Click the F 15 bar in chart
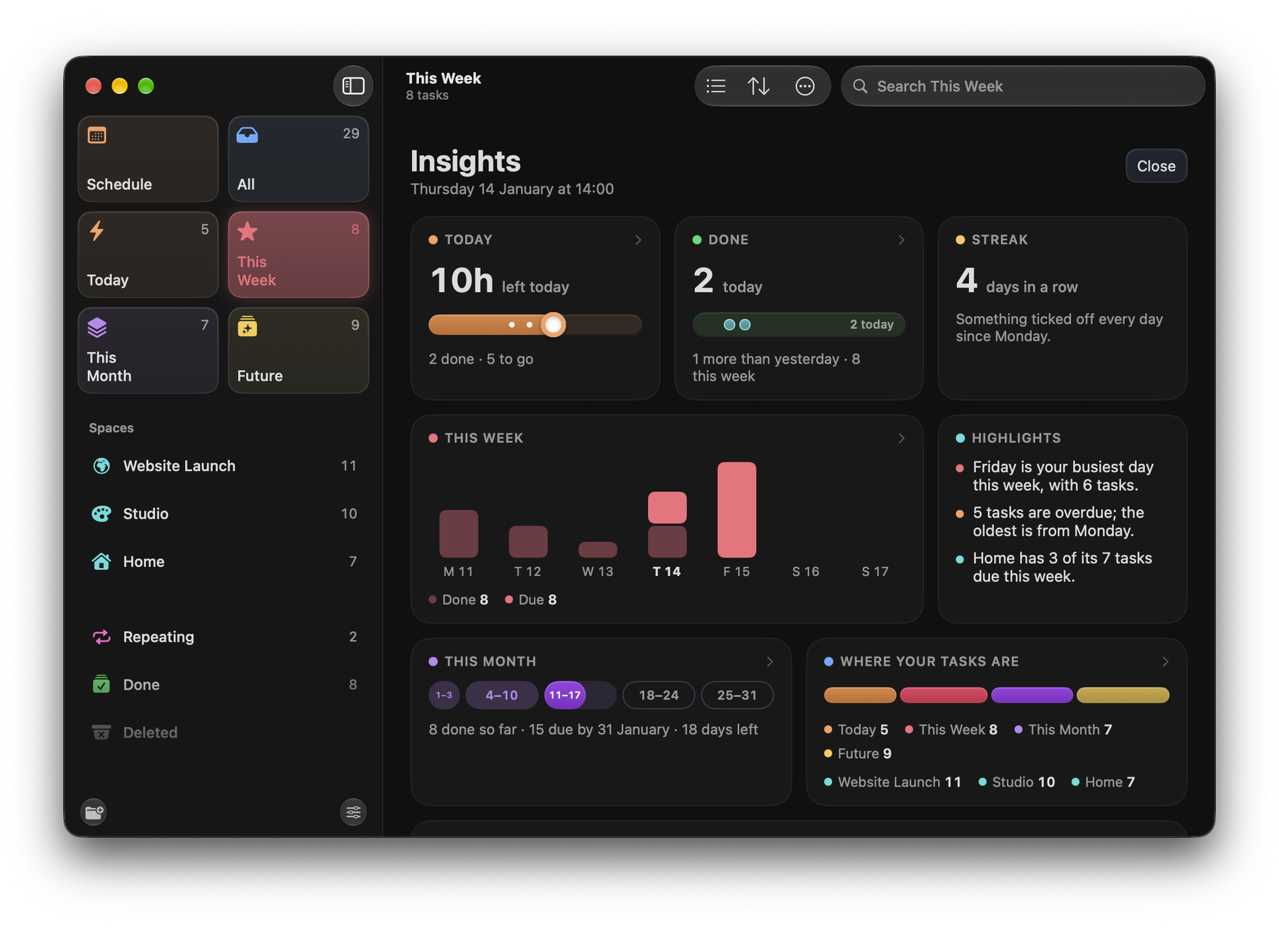The width and height of the screenshot is (1279, 952). [x=736, y=510]
